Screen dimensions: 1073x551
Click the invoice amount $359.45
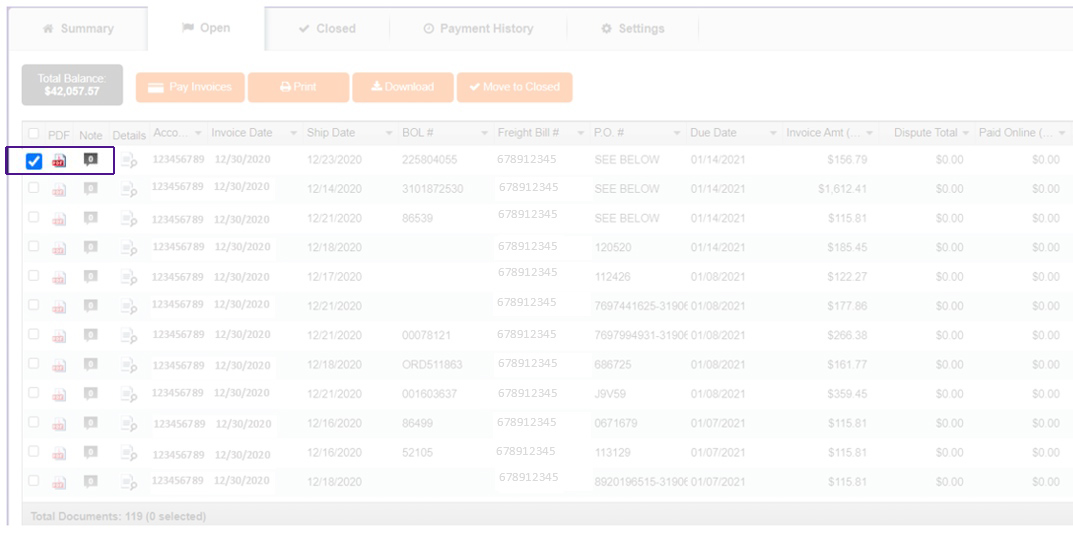point(847,394)
